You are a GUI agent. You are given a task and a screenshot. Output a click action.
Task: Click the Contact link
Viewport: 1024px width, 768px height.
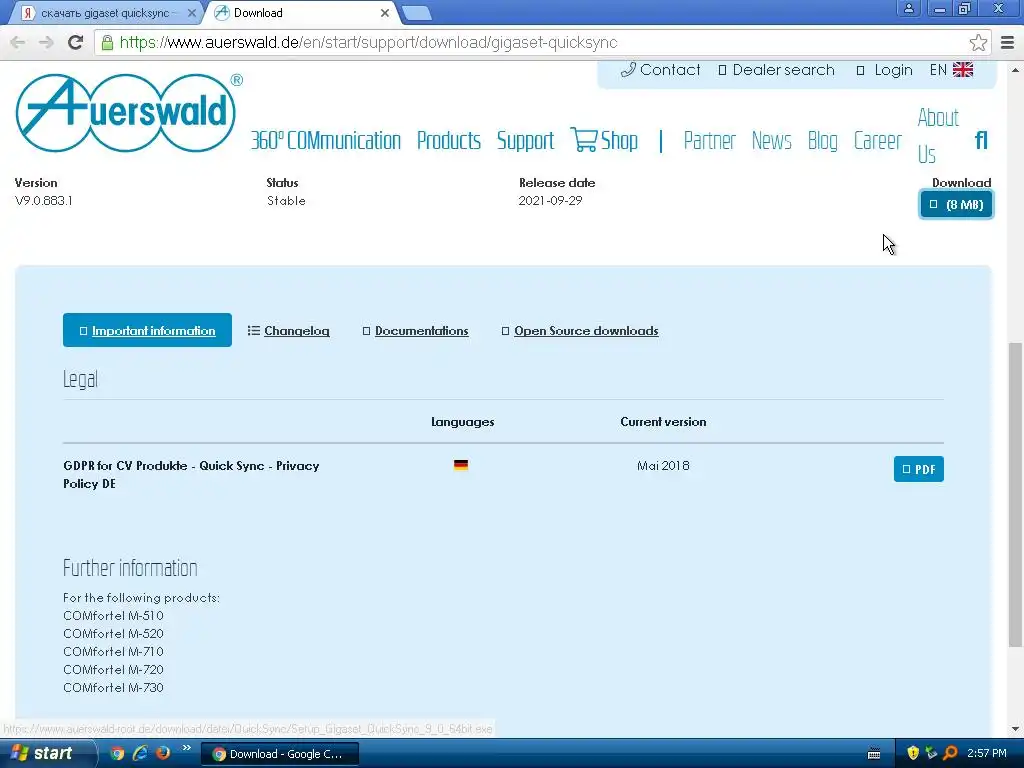660,70
